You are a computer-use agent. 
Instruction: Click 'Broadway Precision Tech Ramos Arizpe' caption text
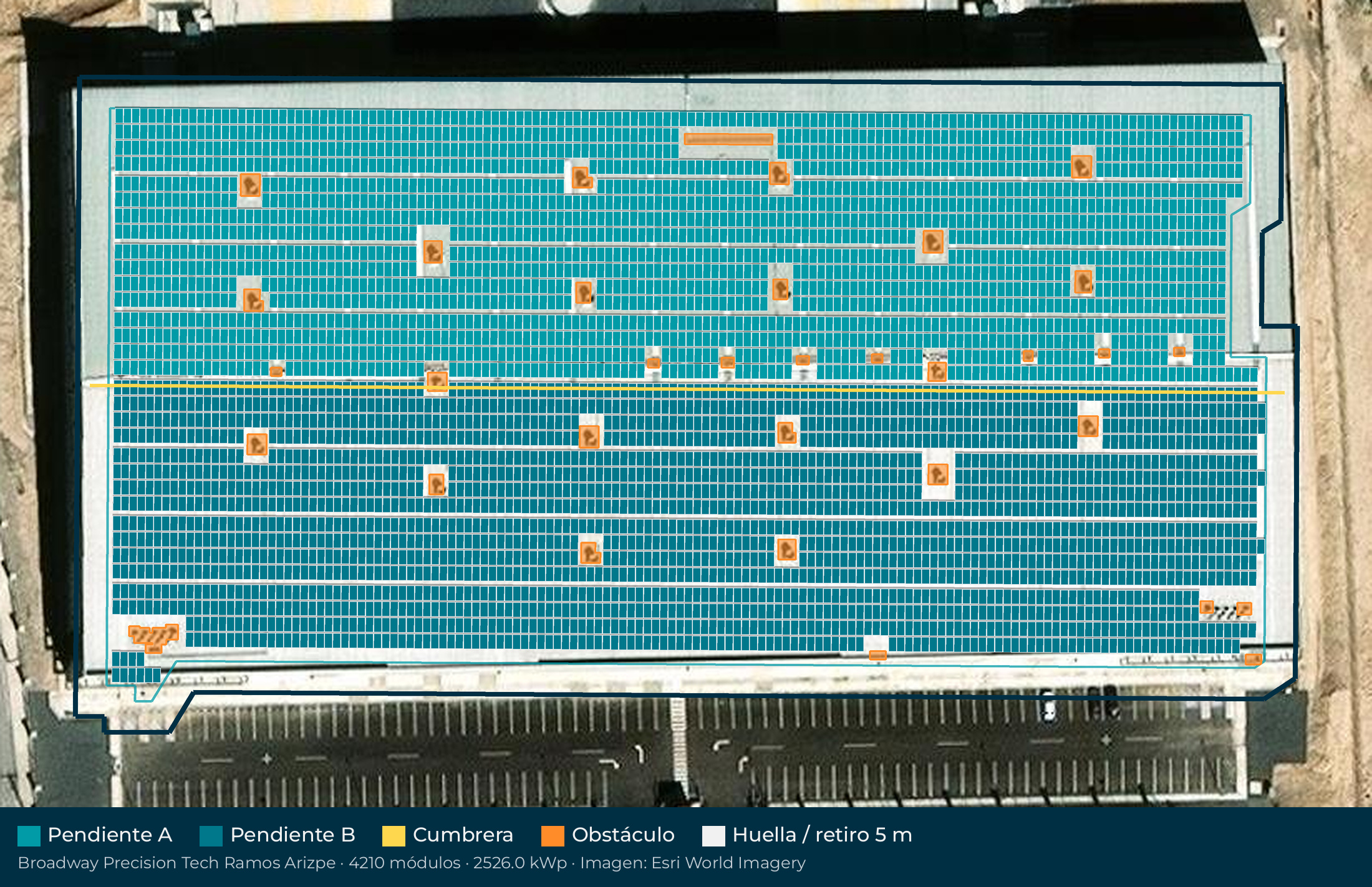coord(176,863)
